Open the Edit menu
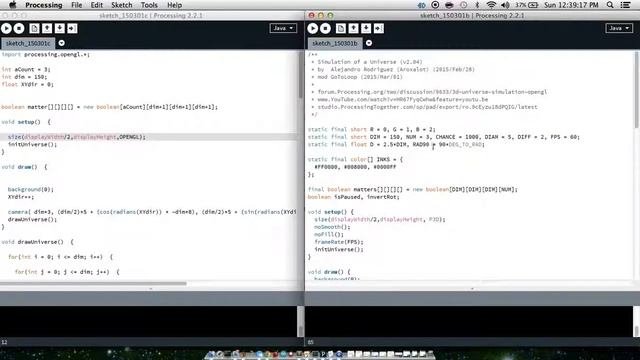This screenshot has height=360, width=640. tap(97, 5)
